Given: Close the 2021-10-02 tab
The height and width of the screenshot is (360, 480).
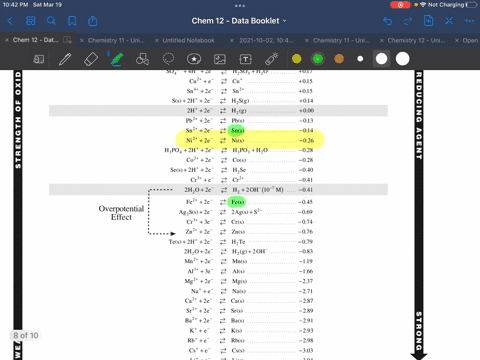Looking at the screenshot, I should coord(232,40).
